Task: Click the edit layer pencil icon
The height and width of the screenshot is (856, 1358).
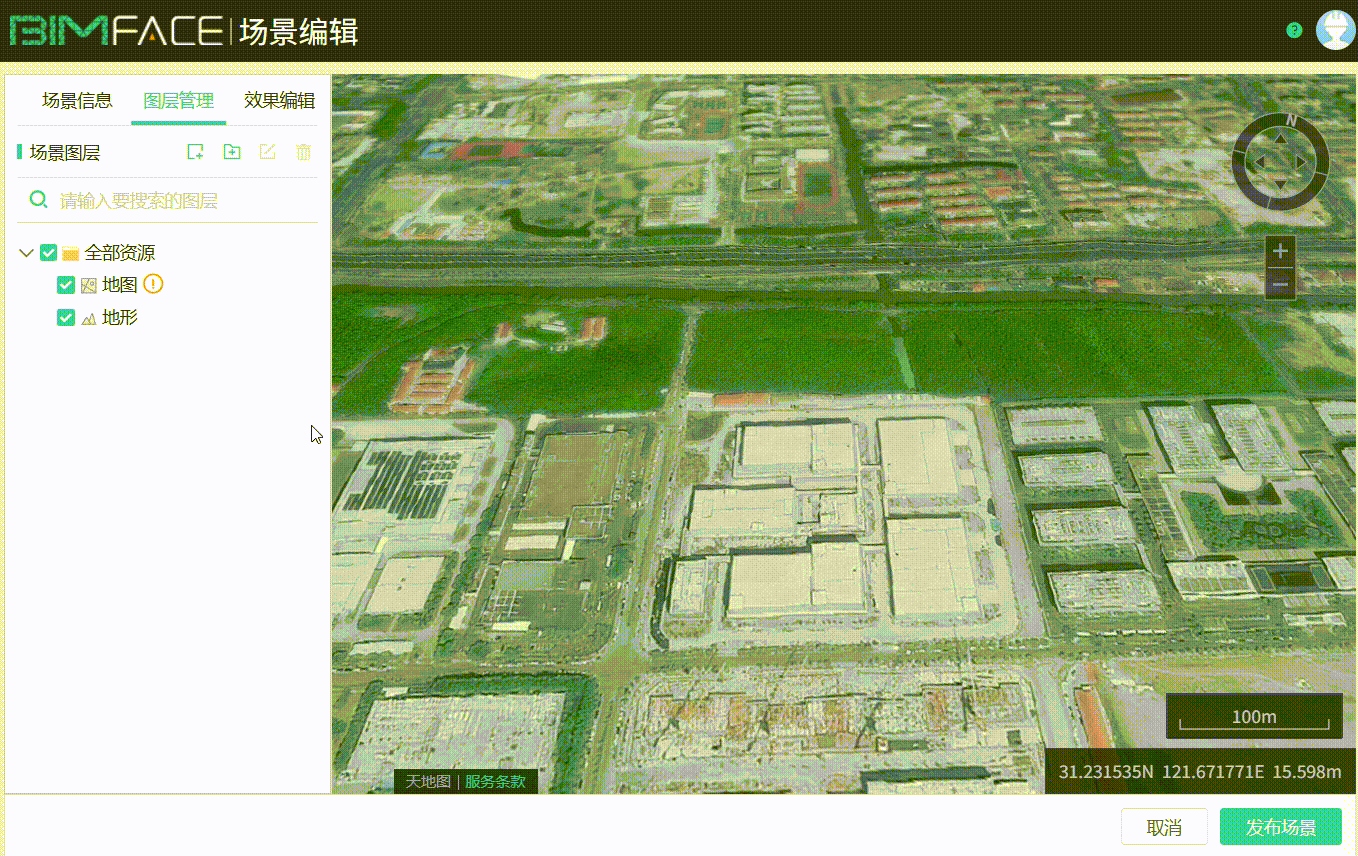Action: pos(267,152)
